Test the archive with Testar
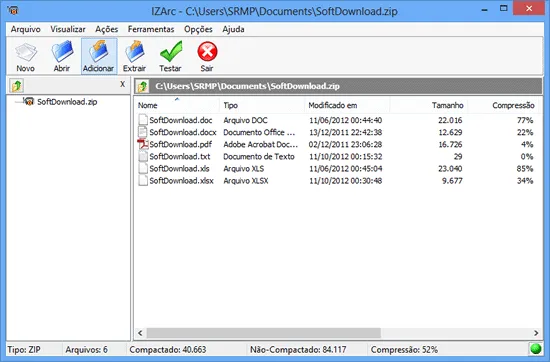The width and height of the screenshot is (550, 362). 170,56
